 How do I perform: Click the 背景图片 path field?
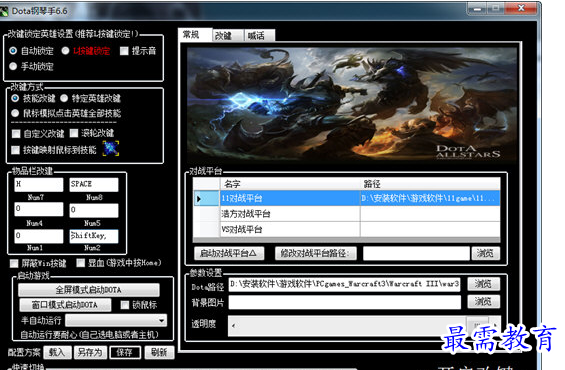(x=344, y=302)
